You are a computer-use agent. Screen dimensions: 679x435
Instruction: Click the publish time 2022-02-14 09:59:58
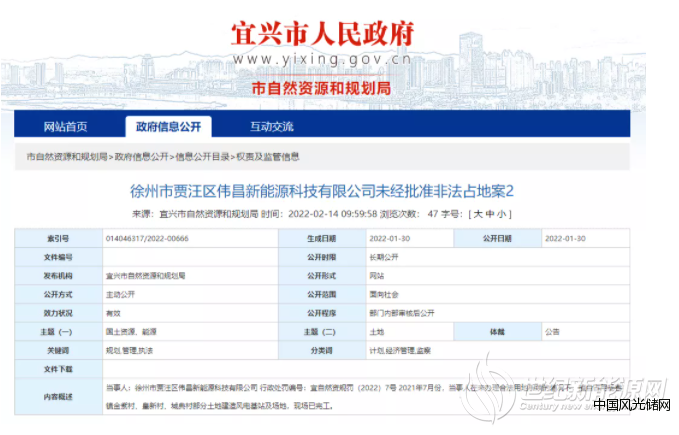coord(333,214)
